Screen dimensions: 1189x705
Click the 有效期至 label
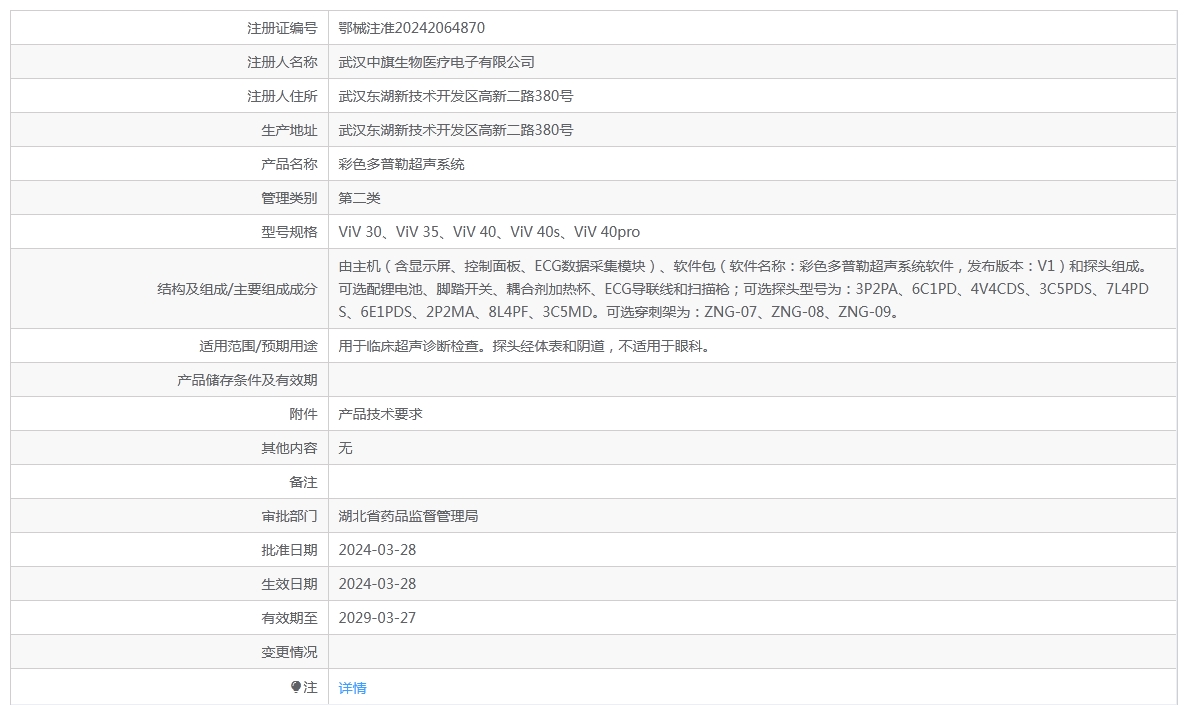289,618
